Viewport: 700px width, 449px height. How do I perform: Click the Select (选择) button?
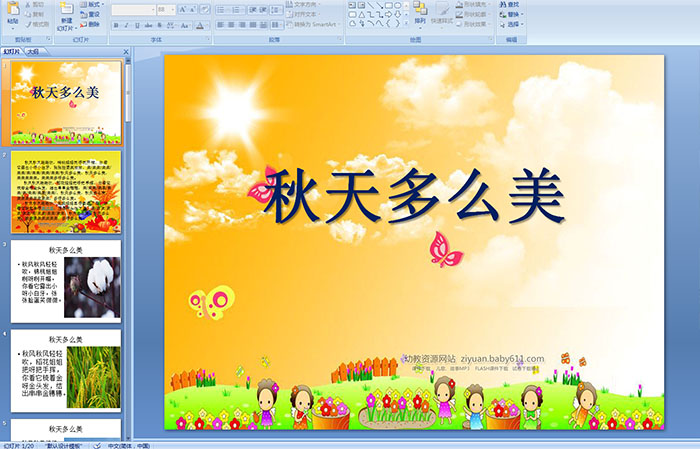tap(511, 24)
